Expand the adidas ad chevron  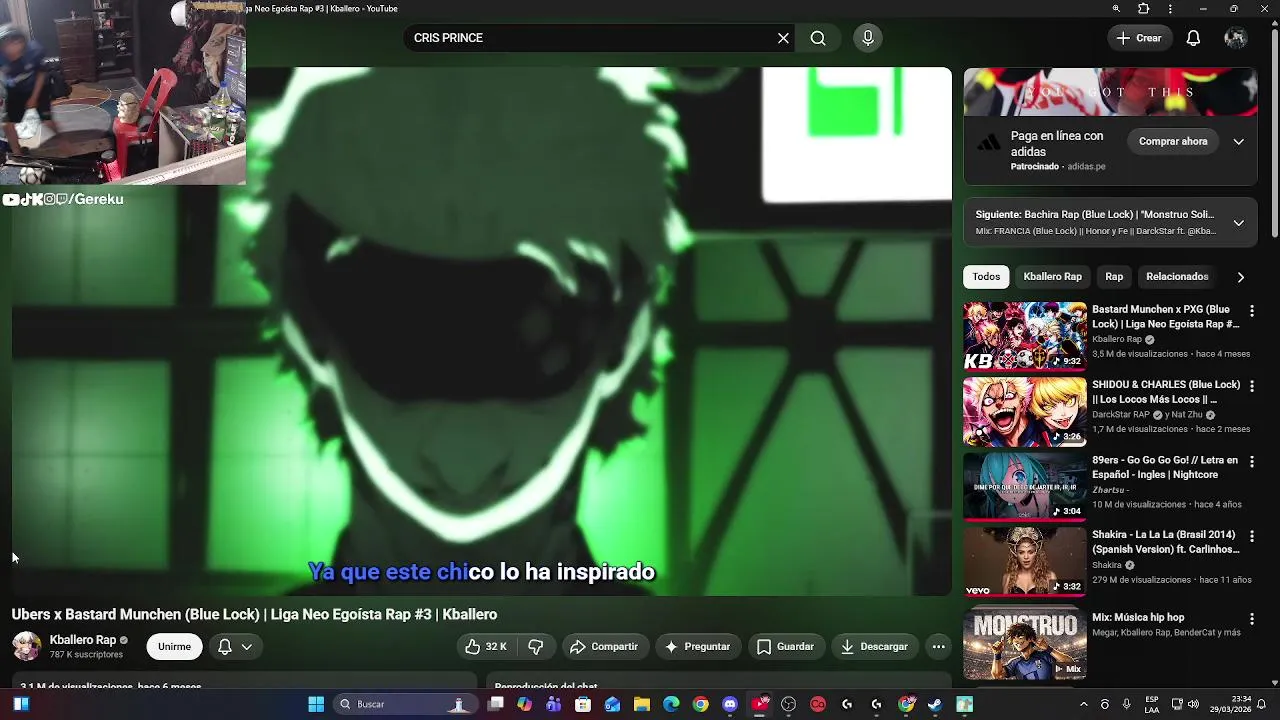(1238, 142)
